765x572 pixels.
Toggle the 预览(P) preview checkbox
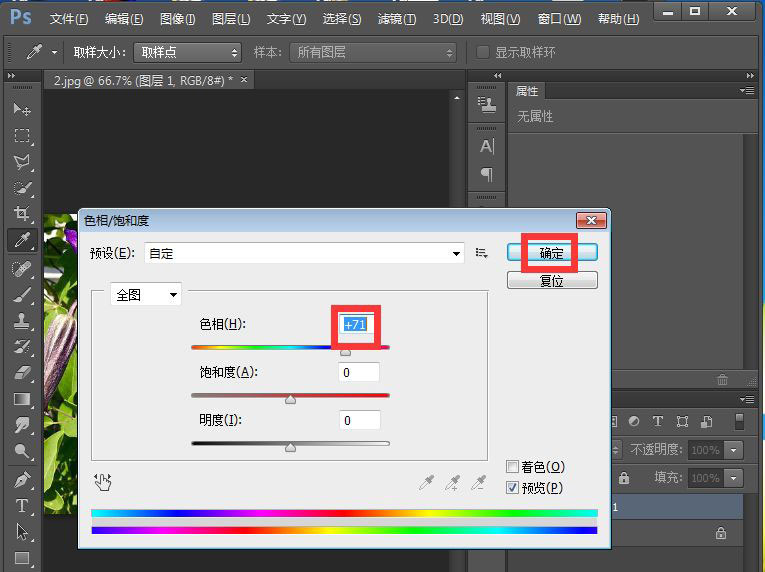tap(512, 488)
